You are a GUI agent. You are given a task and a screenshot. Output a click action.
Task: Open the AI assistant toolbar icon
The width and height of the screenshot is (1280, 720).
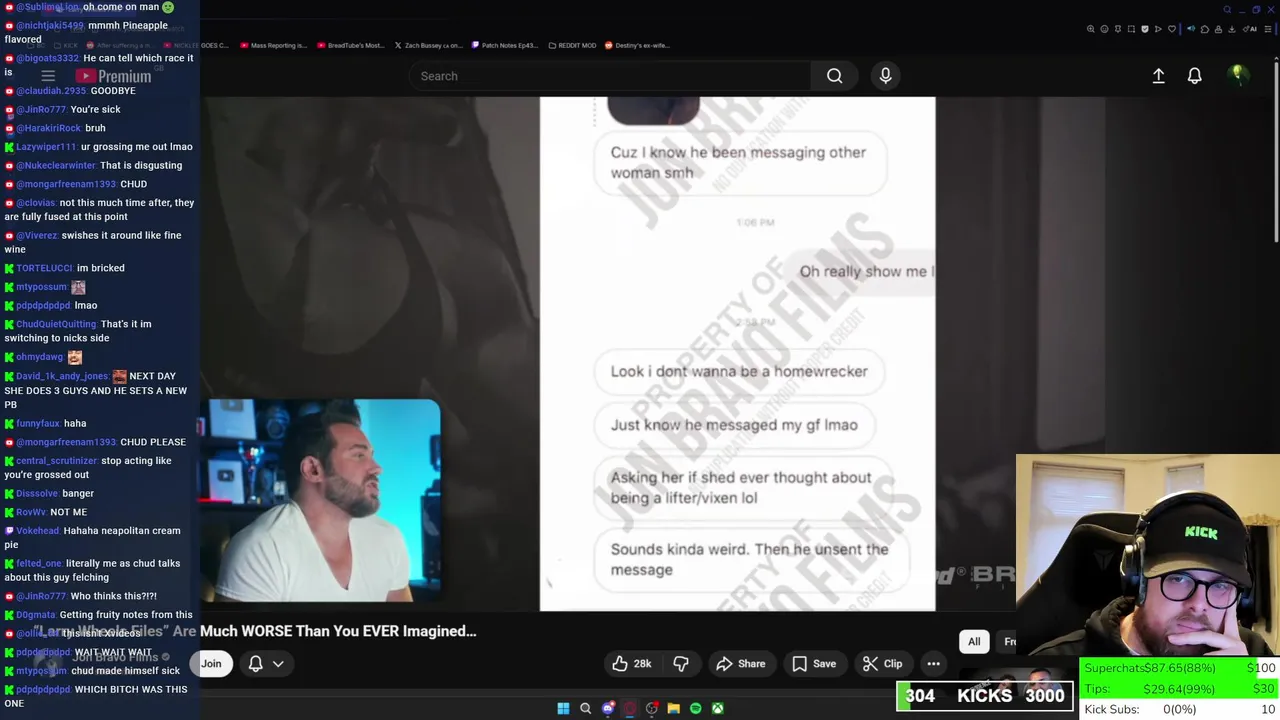click(x=1250, y=29)
